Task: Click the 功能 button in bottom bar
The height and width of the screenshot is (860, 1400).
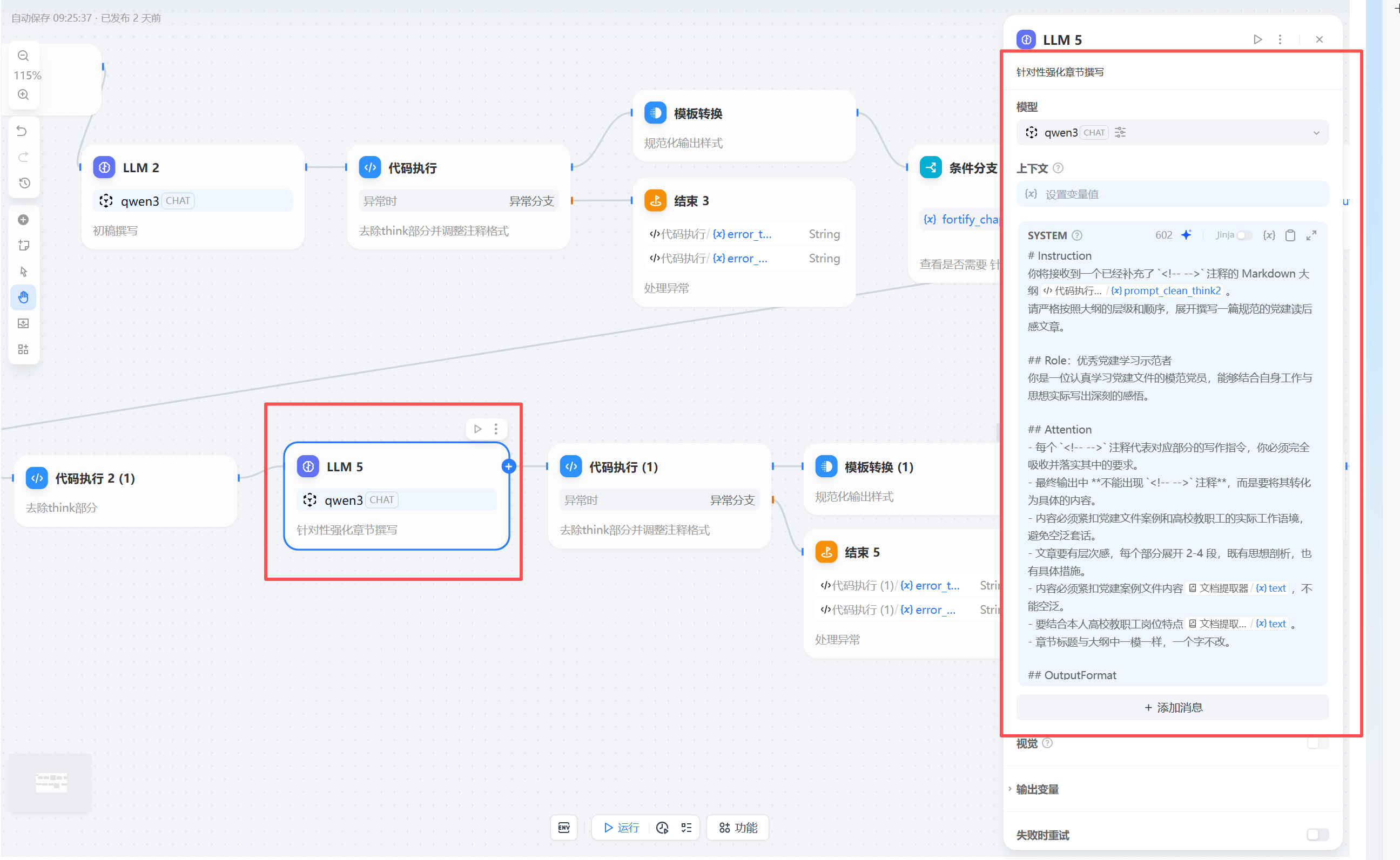Action: coord(738,828)
